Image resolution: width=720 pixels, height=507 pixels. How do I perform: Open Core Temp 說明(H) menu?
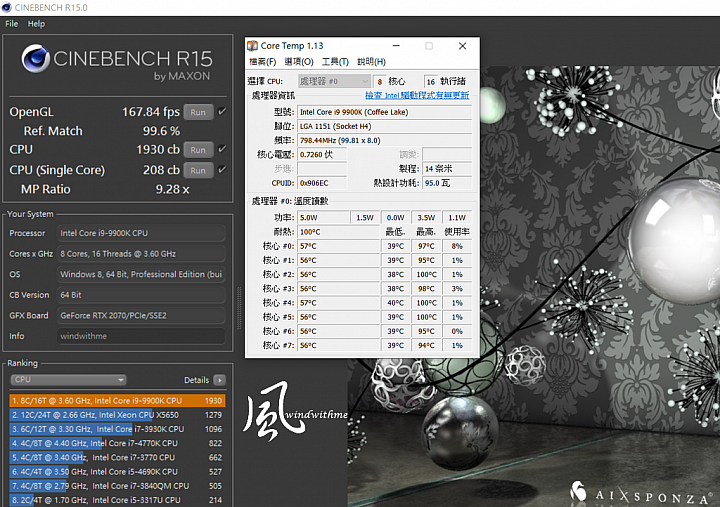(x=371, y=62)
